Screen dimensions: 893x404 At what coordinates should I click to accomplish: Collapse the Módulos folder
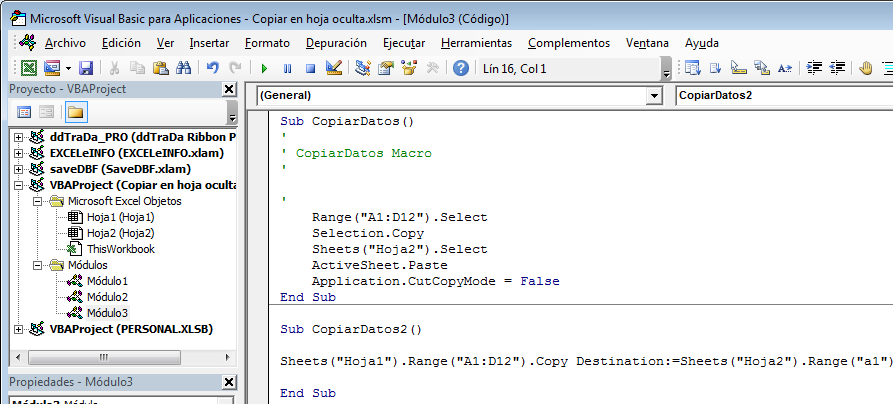click(38, 265)
